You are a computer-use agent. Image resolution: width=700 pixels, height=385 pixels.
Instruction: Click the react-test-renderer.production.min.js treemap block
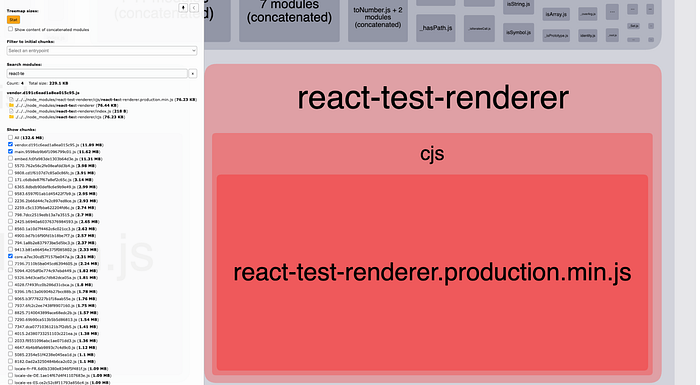coord(432,272)
